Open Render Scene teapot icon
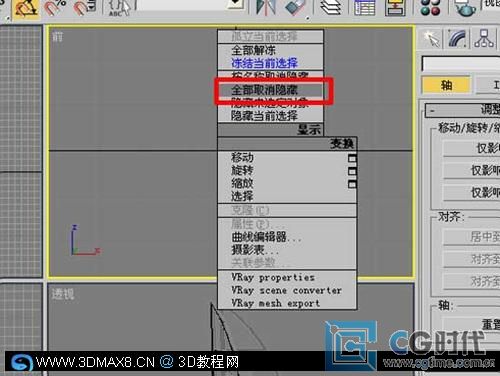This screenshot has height=376, width=500. [x=465, y=8]
